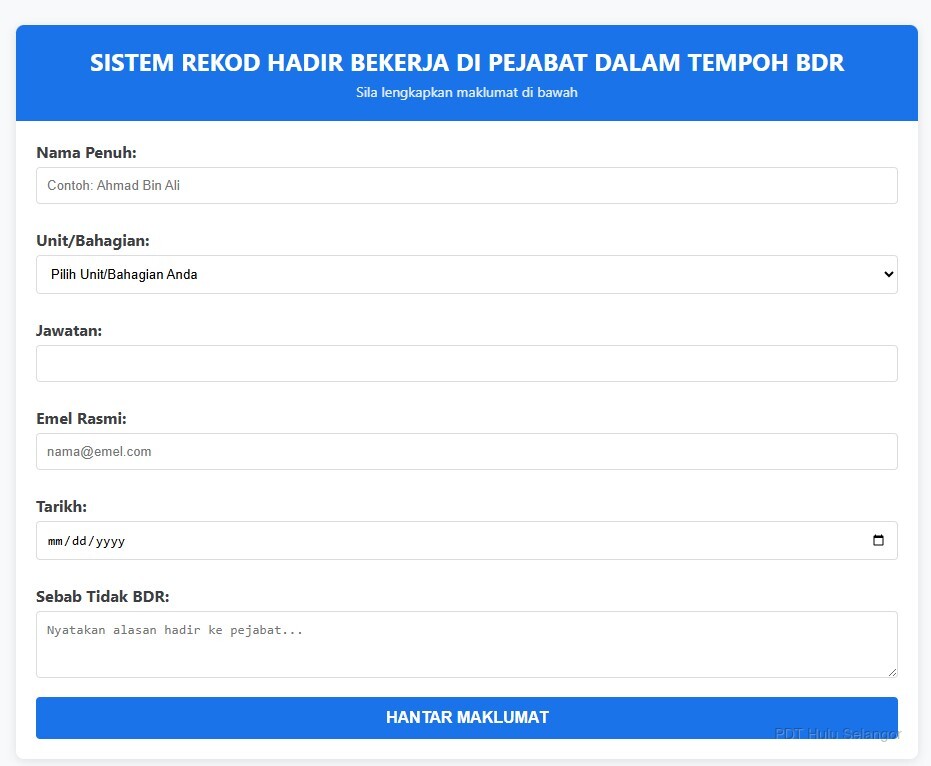
Task: Click the PDT Hulu Selangor watermark
Action: [837, 734]
